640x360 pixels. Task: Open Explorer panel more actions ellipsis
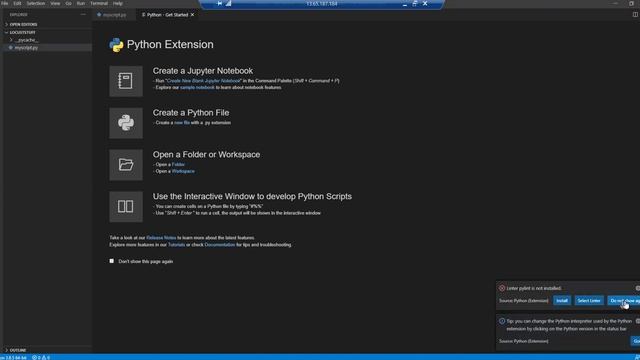(x=83, y=14)
